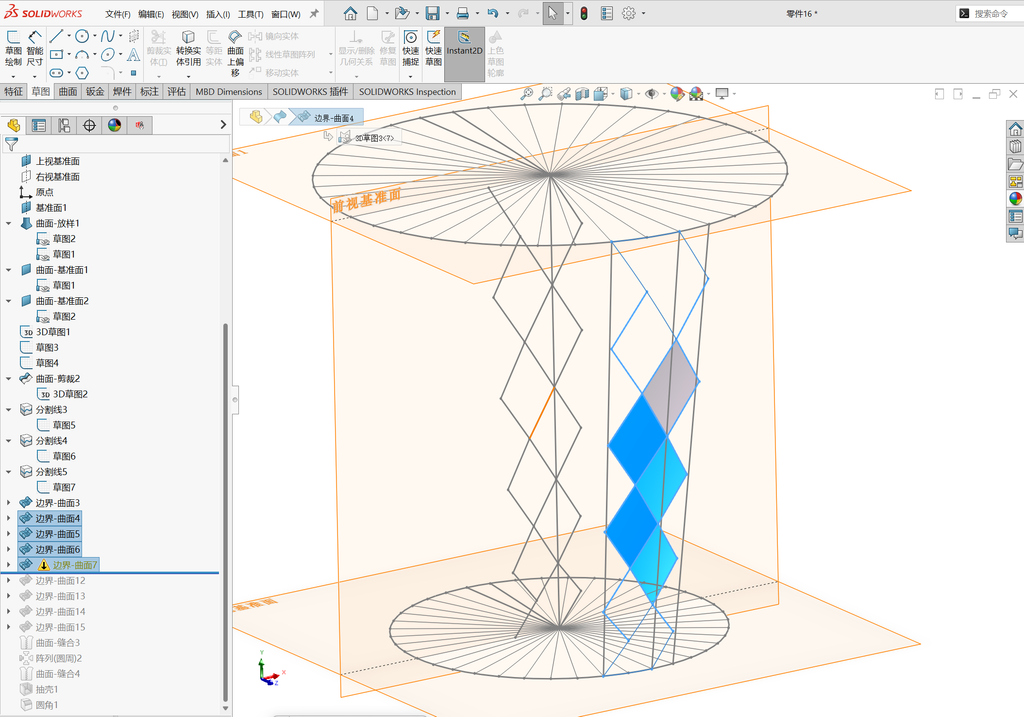Screen dimensions: 1024x717
Task: Select the Straight Slot tool
Action: [57, 72]
